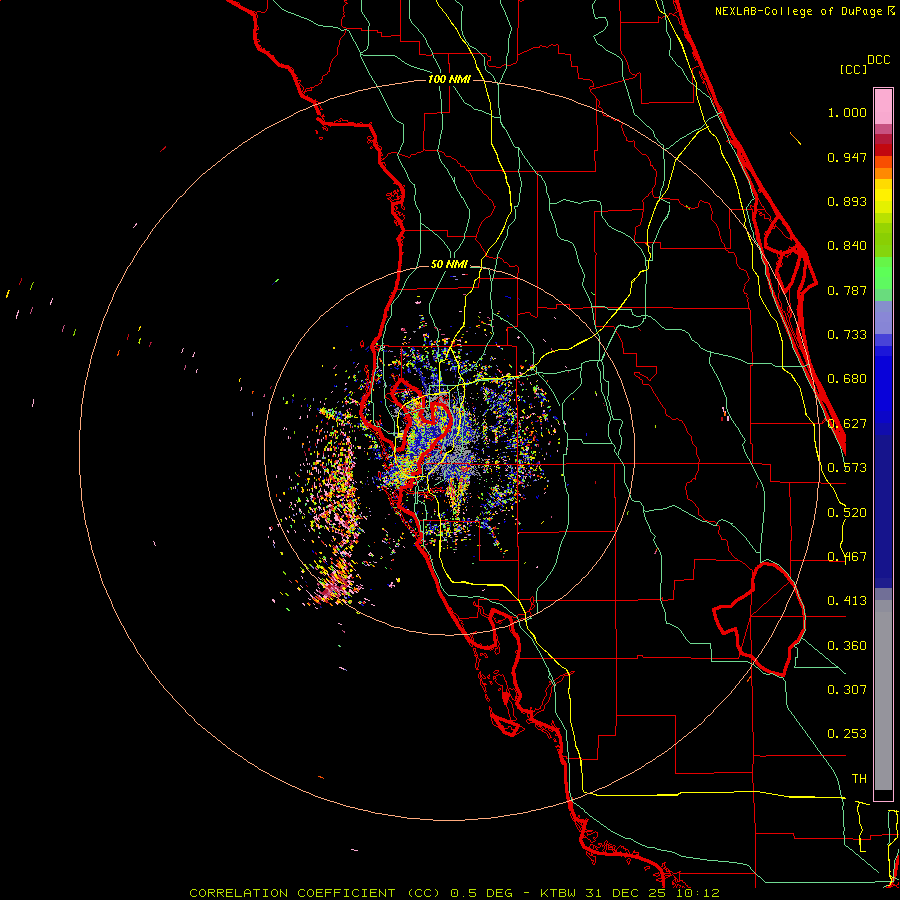The image size is (900, 900).
Task: Click the 31 DEC 25 10:12 timestamp
Action: (653, 893)
